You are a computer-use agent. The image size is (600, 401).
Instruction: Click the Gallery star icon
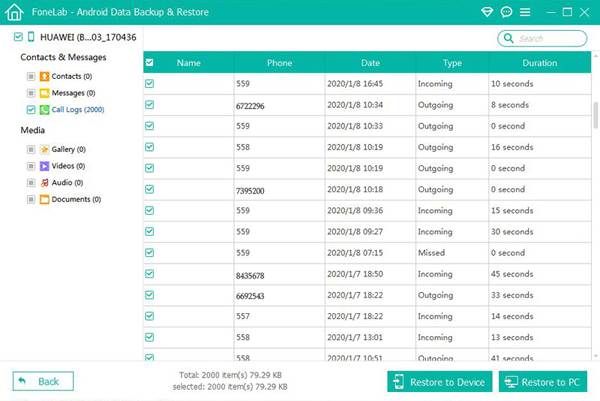(x=44, y=149)
